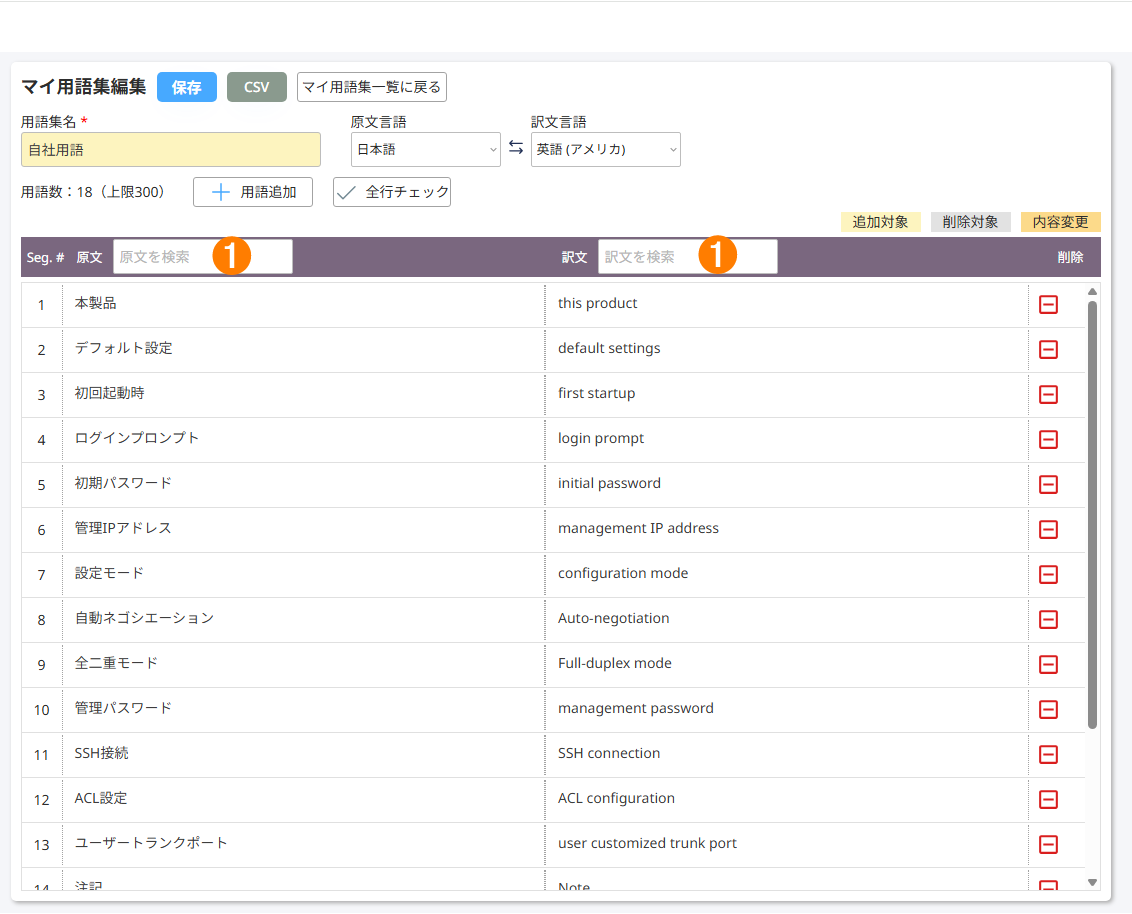Click the source cell 自動ネゴシエーション
This screenshot has height=914, width=1132.
[x=304, y=619]
